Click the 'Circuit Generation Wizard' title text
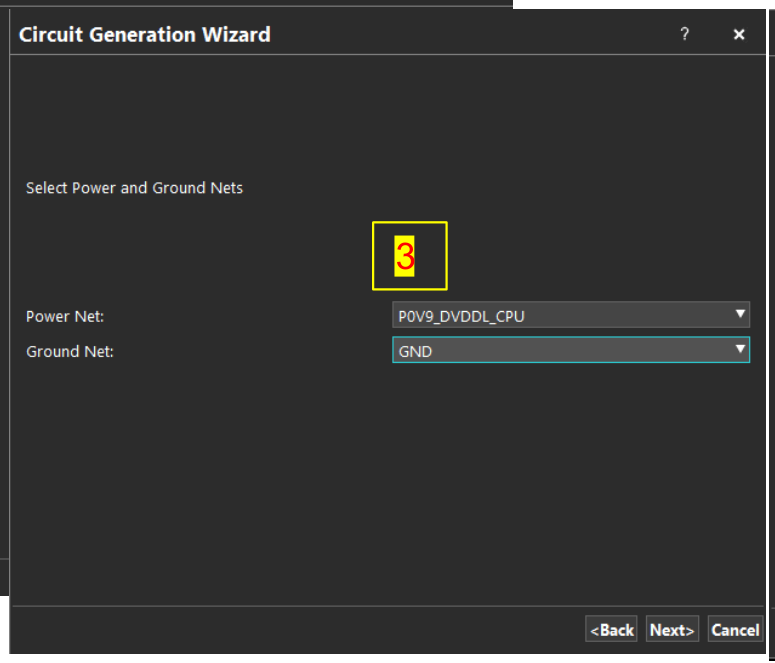Viewport: 775px width, 663px height. (144, 35)
